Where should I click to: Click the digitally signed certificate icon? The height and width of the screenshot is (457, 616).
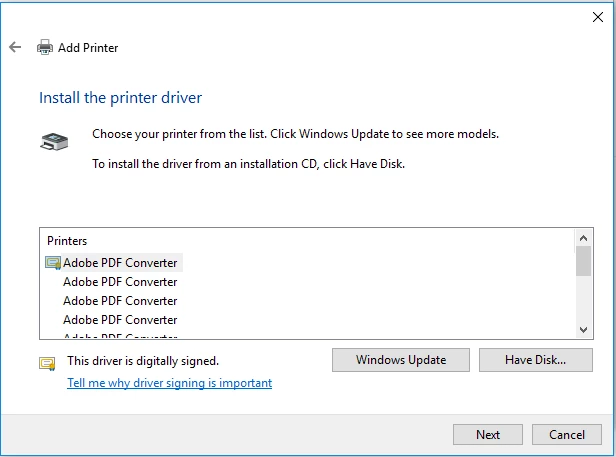pyautogui.click(x=47, y=363)
